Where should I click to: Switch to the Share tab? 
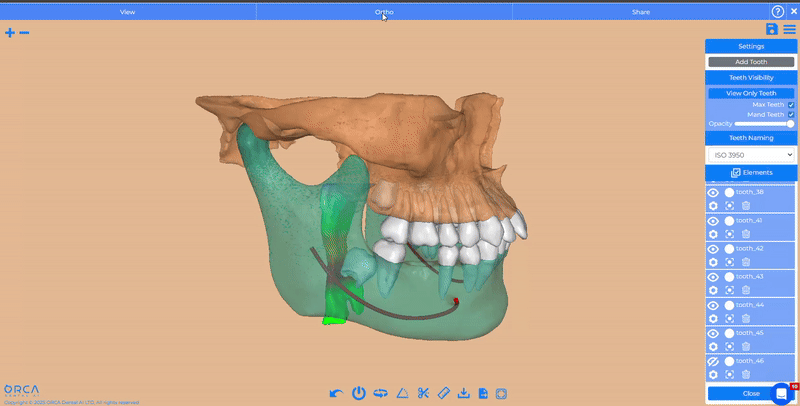(x=640, y=12)
